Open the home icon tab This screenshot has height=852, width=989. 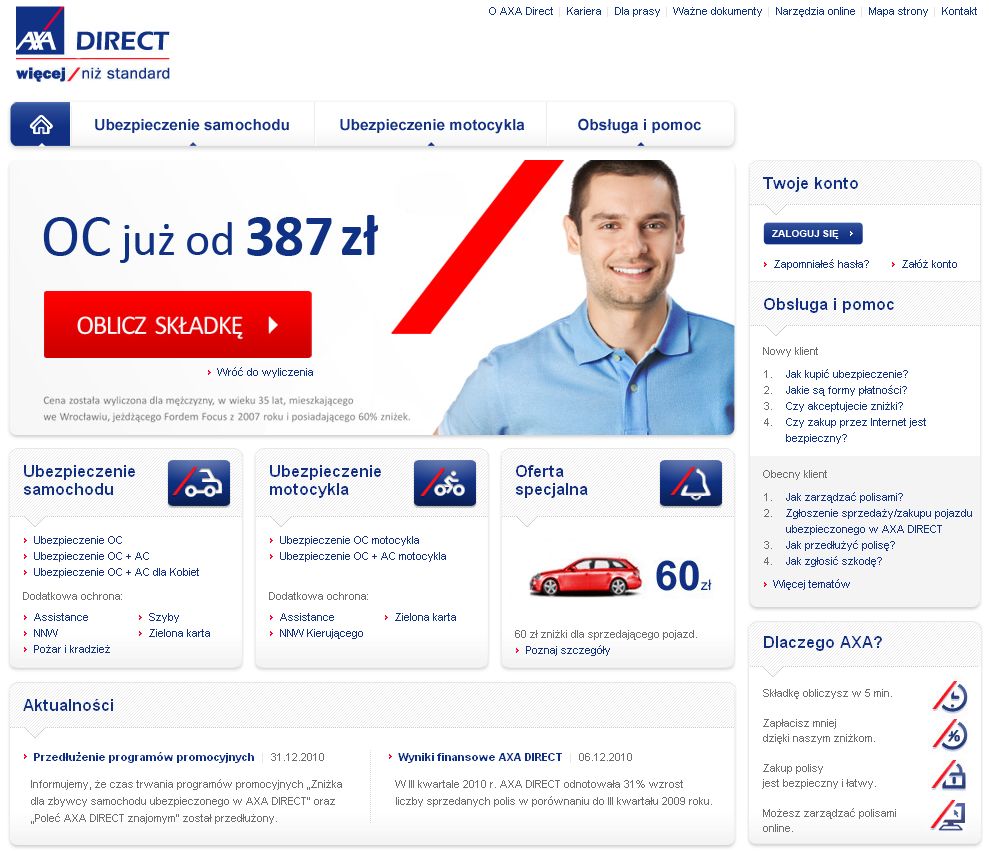point(40,124)
